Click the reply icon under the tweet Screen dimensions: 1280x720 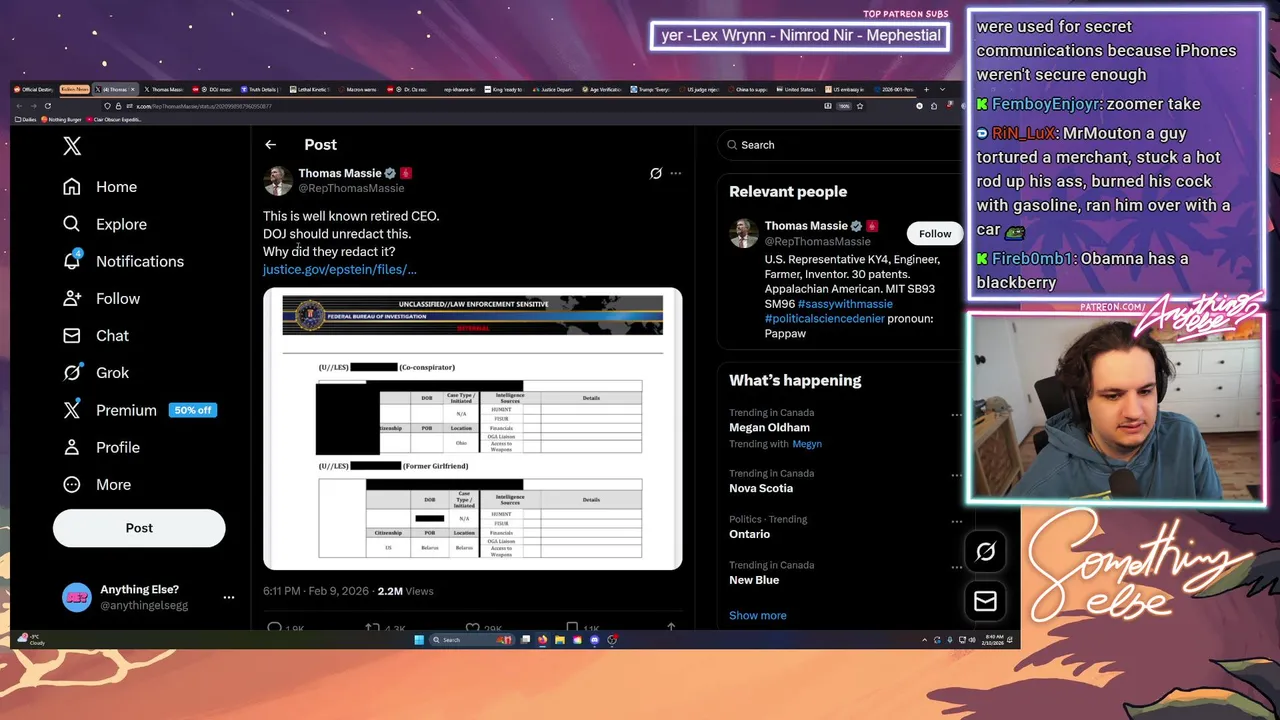click(274, 628)
